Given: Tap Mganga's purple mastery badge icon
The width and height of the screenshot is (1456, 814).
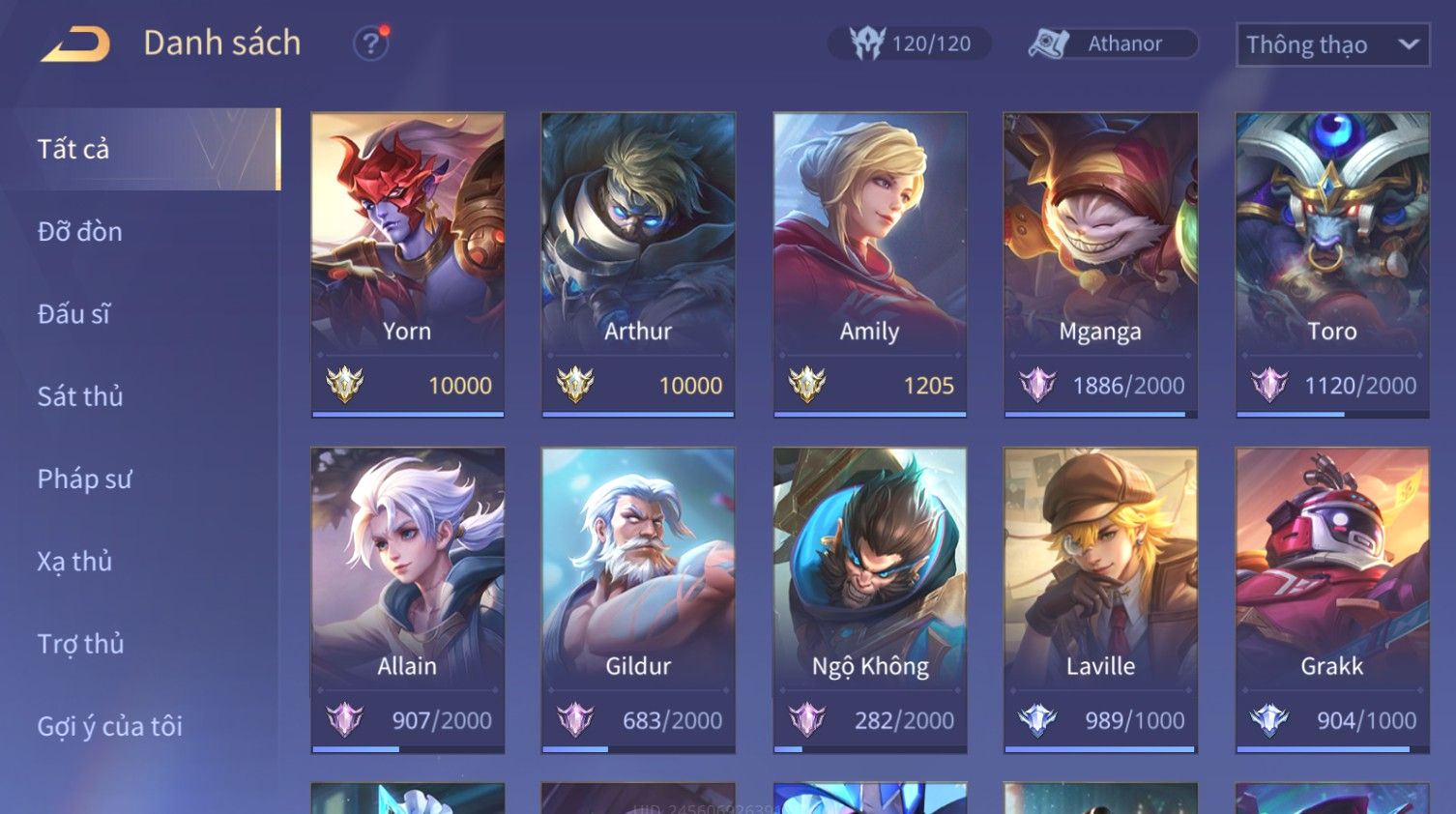Looking at the screenshot, I should [x=1037, y=385].
